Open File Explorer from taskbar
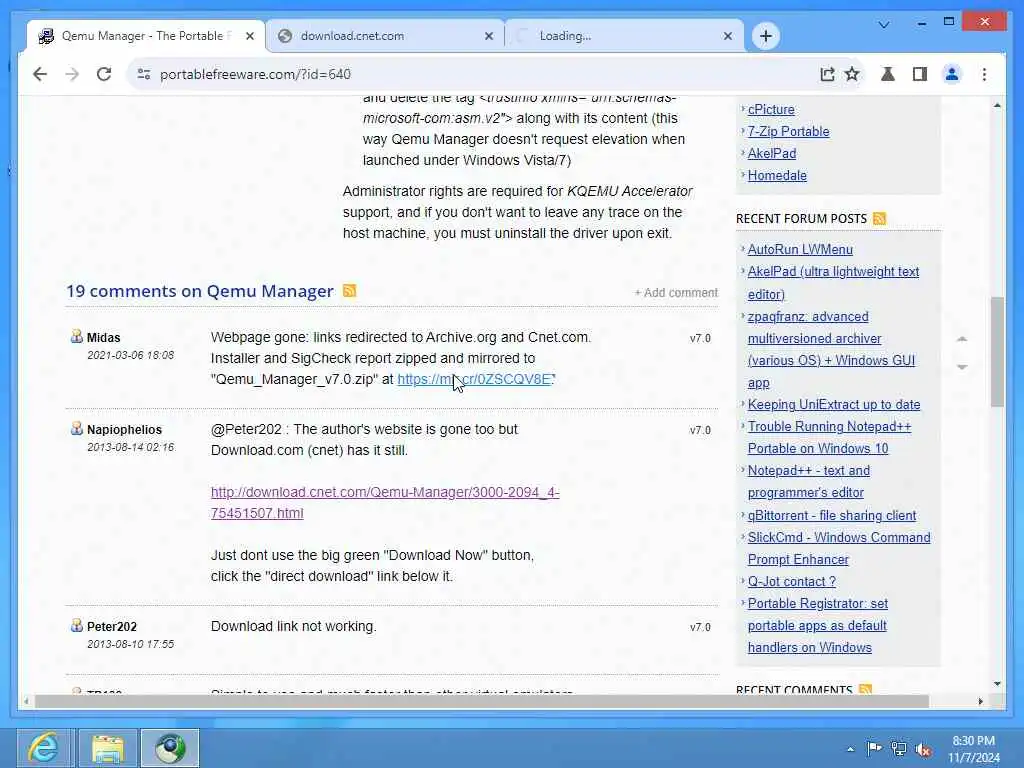Screen dimensions: 1024x768 108,748
